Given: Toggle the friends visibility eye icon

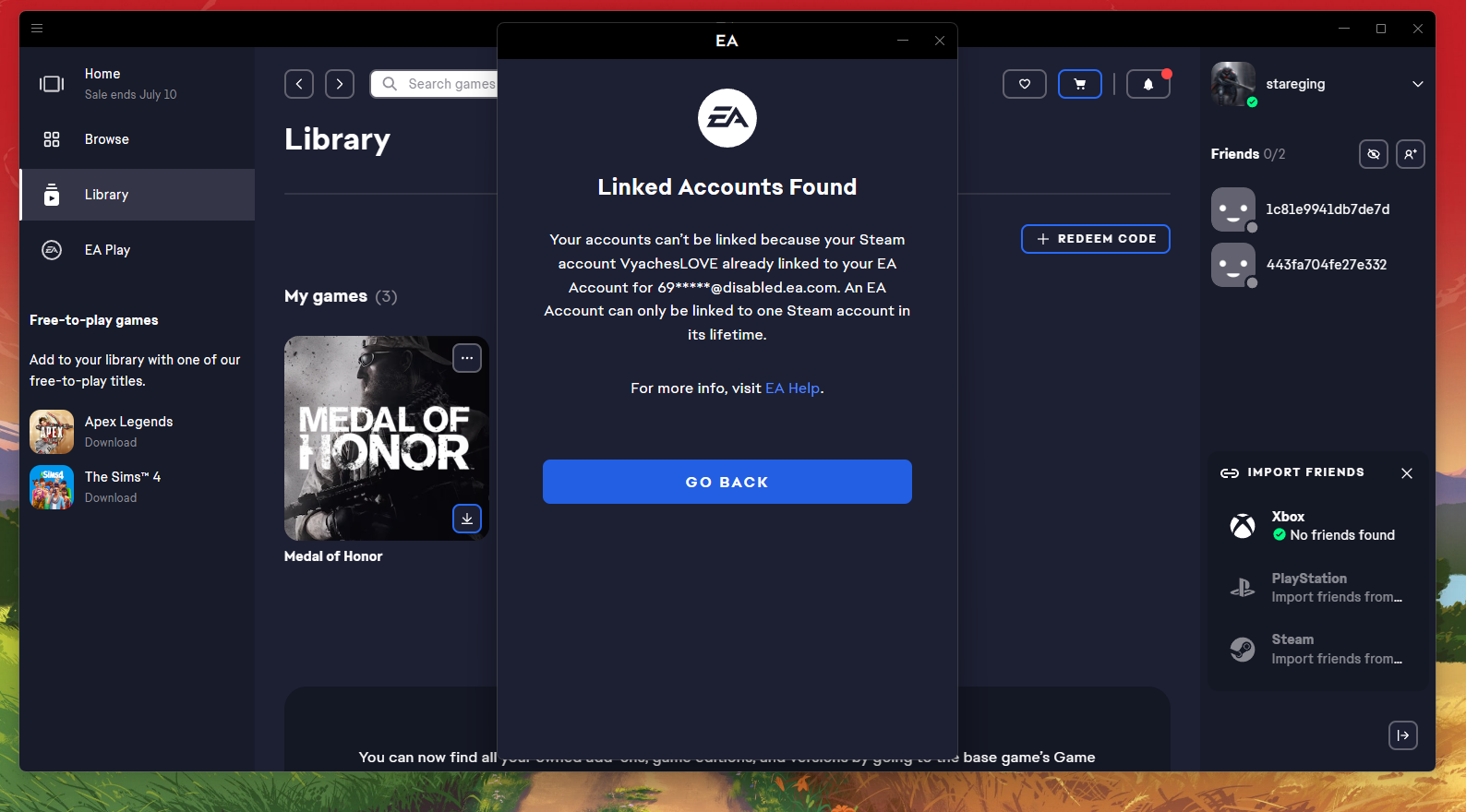Looking at the screenshot, I should coord(1374,154).
